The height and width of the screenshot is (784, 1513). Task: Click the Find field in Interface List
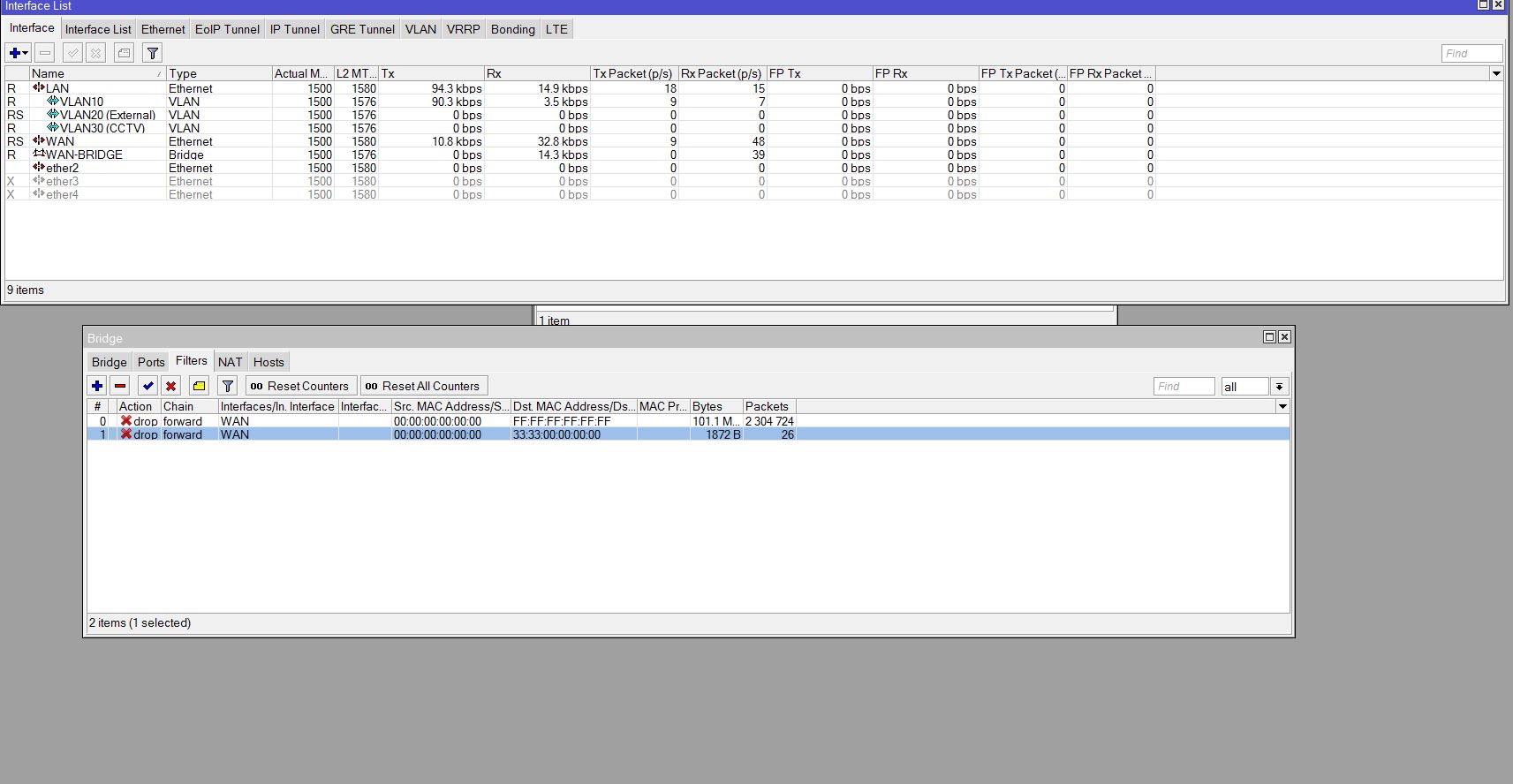click(x=1471, y=53)
